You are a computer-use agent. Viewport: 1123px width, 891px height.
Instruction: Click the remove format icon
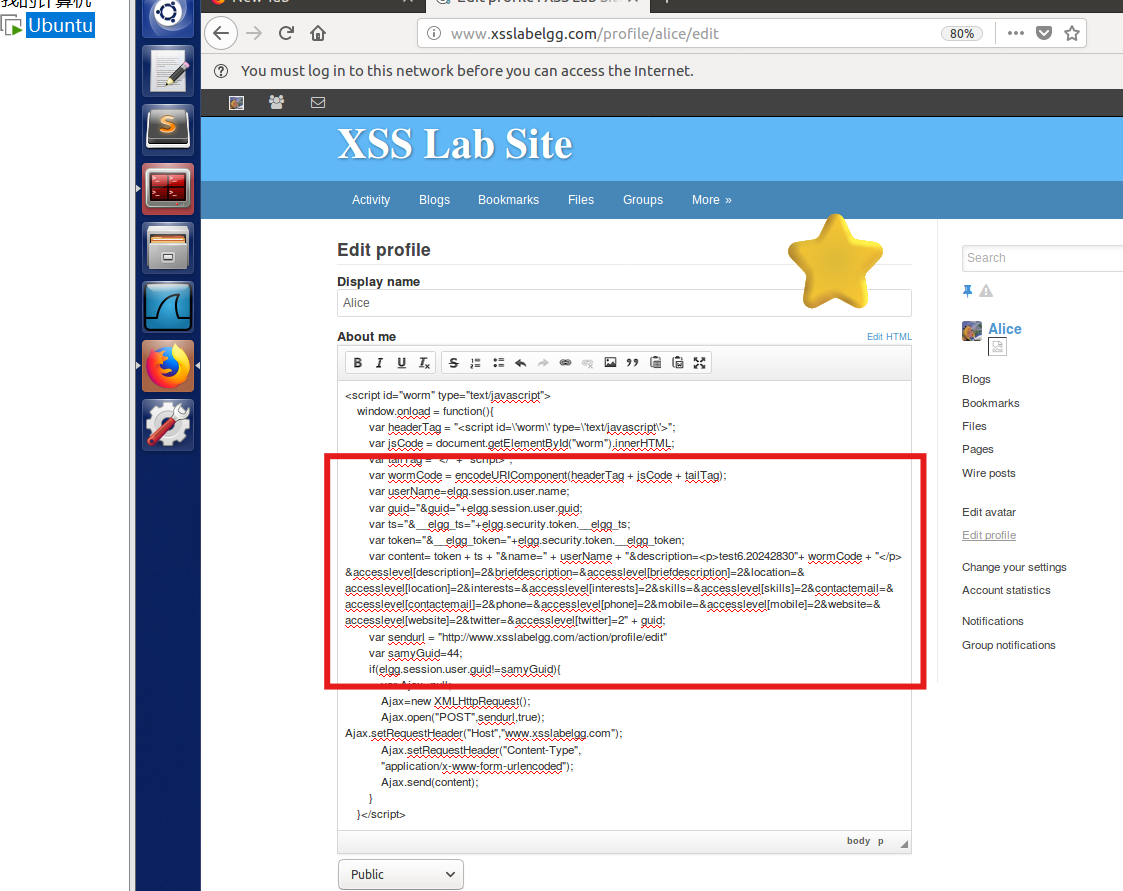[x=424, y=362]
